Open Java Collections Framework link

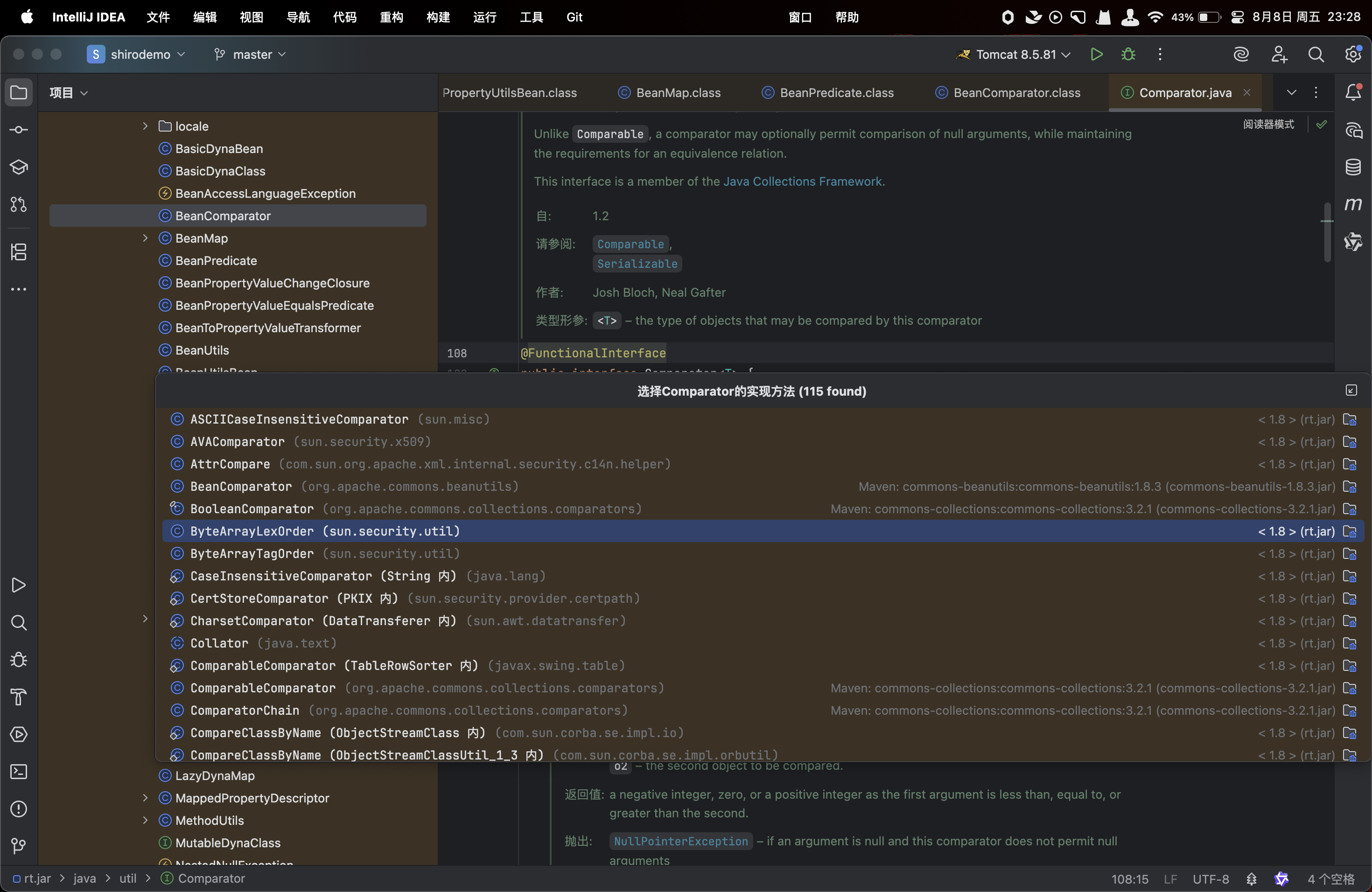(803, 181)
